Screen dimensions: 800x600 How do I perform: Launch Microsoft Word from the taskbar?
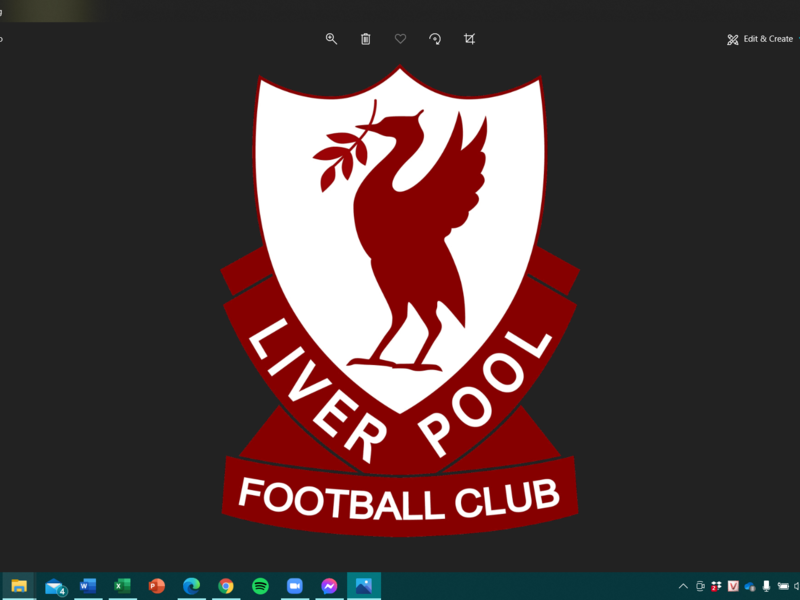tap(88, 586)
